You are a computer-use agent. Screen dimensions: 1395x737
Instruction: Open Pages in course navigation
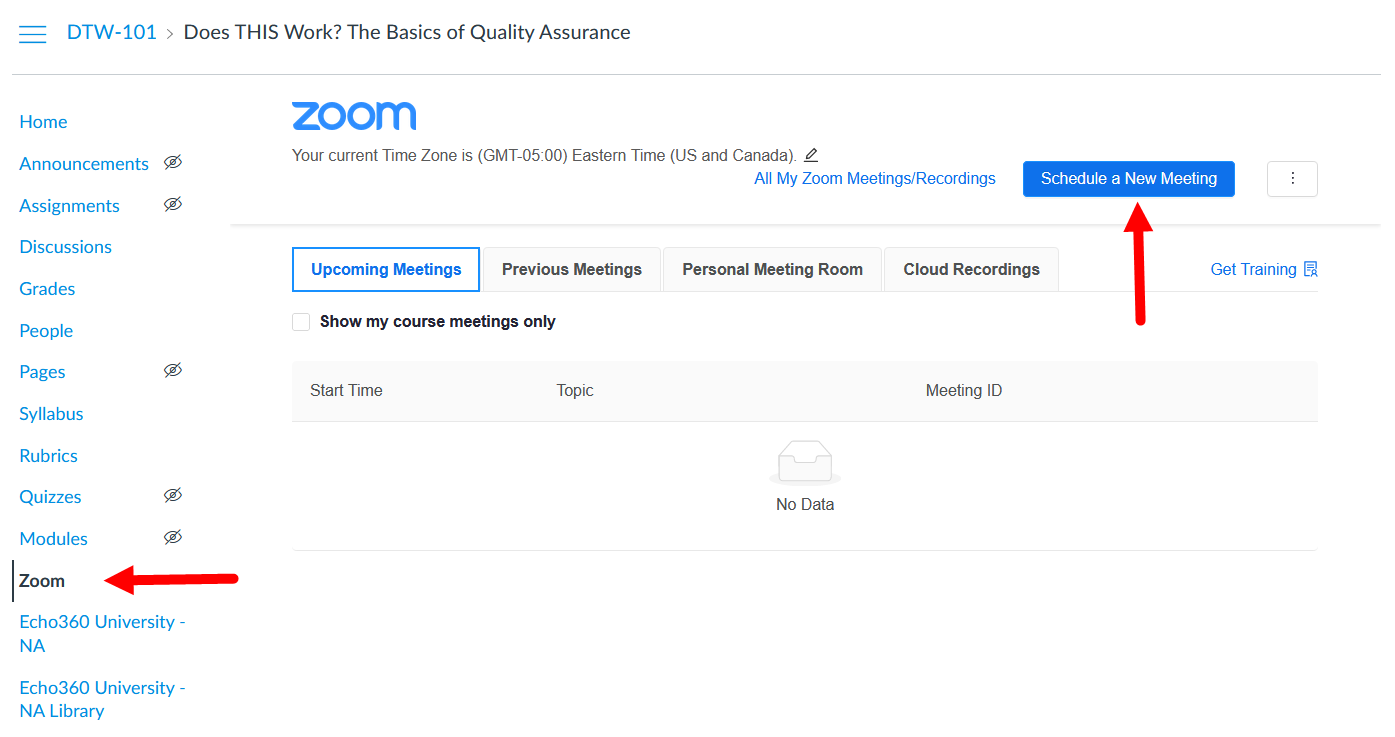tap(42, 372)
